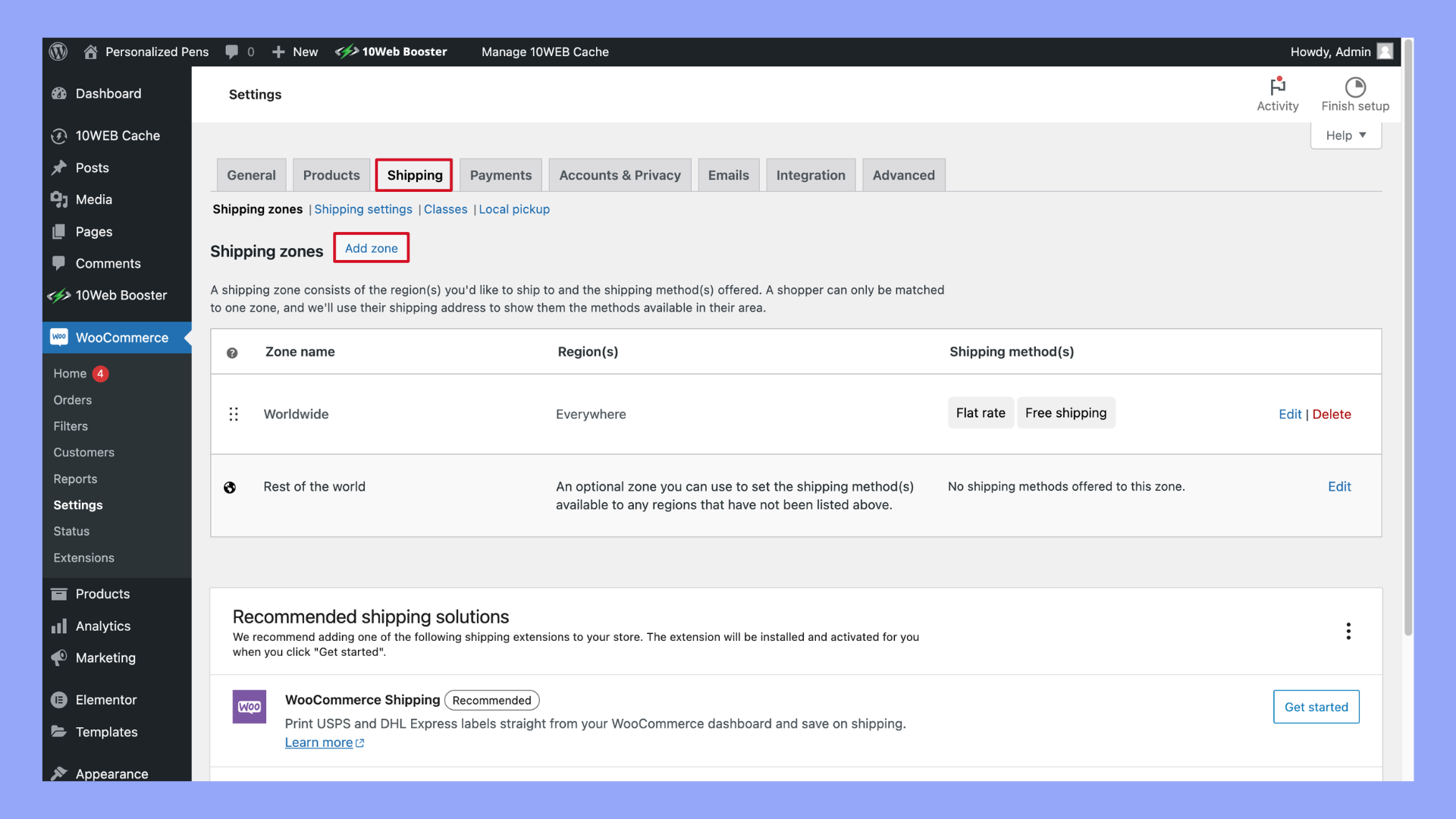Expand the Help dropdown
The height and width of the screenshot is (819, 1456).
(x=1346, y=135)
